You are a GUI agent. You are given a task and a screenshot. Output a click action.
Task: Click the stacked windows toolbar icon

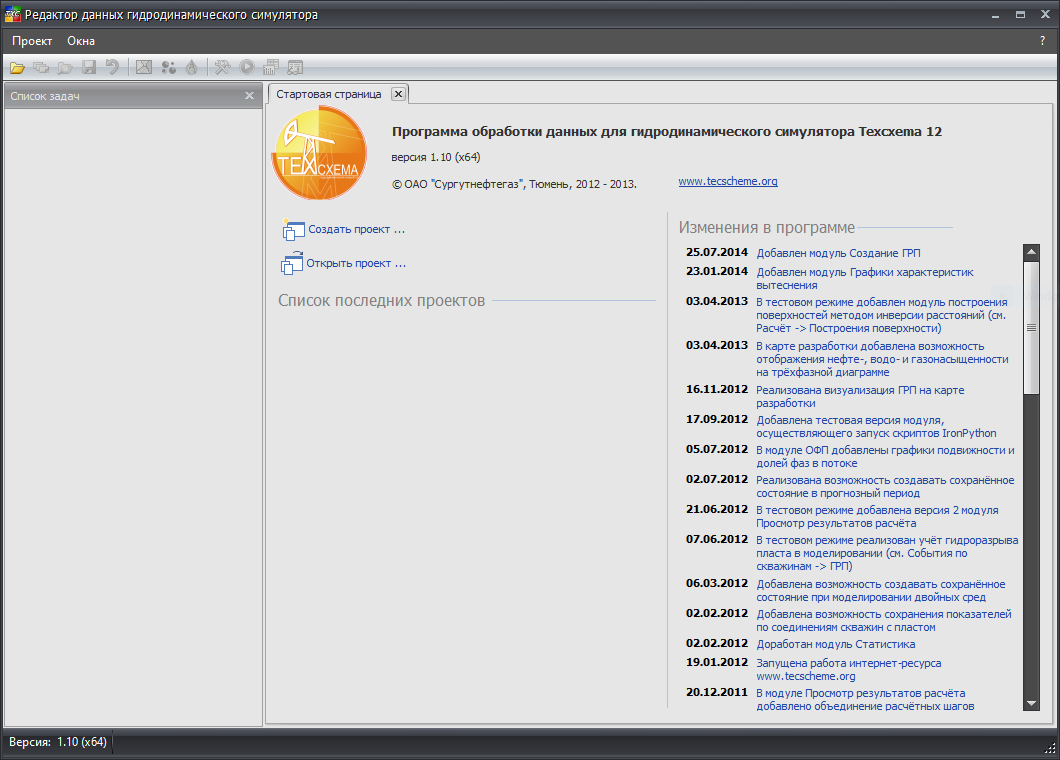coord(41,68)
